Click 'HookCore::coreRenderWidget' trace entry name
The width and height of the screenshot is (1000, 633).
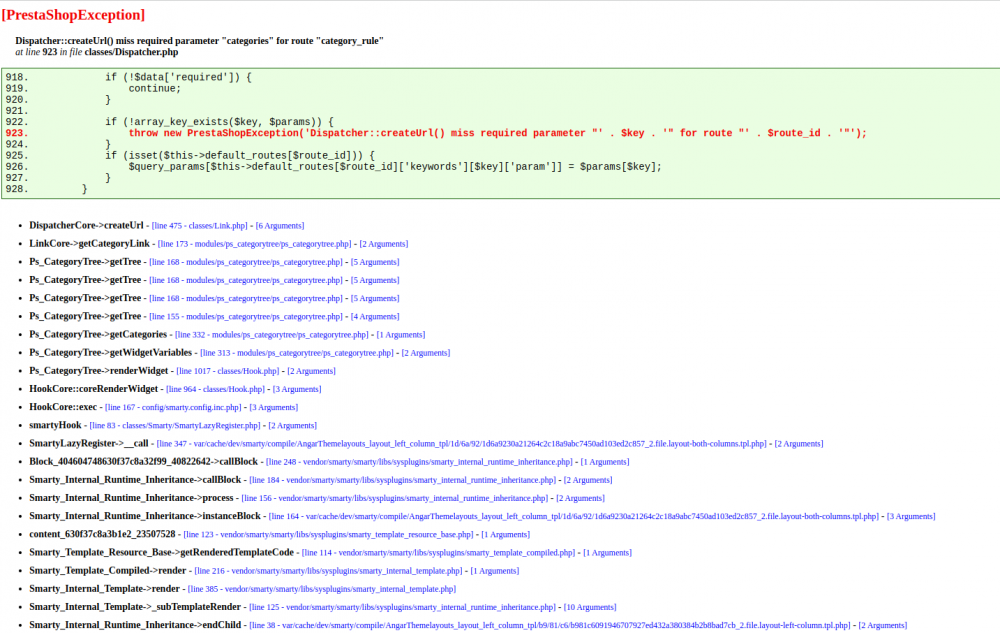tap(94, 389)
